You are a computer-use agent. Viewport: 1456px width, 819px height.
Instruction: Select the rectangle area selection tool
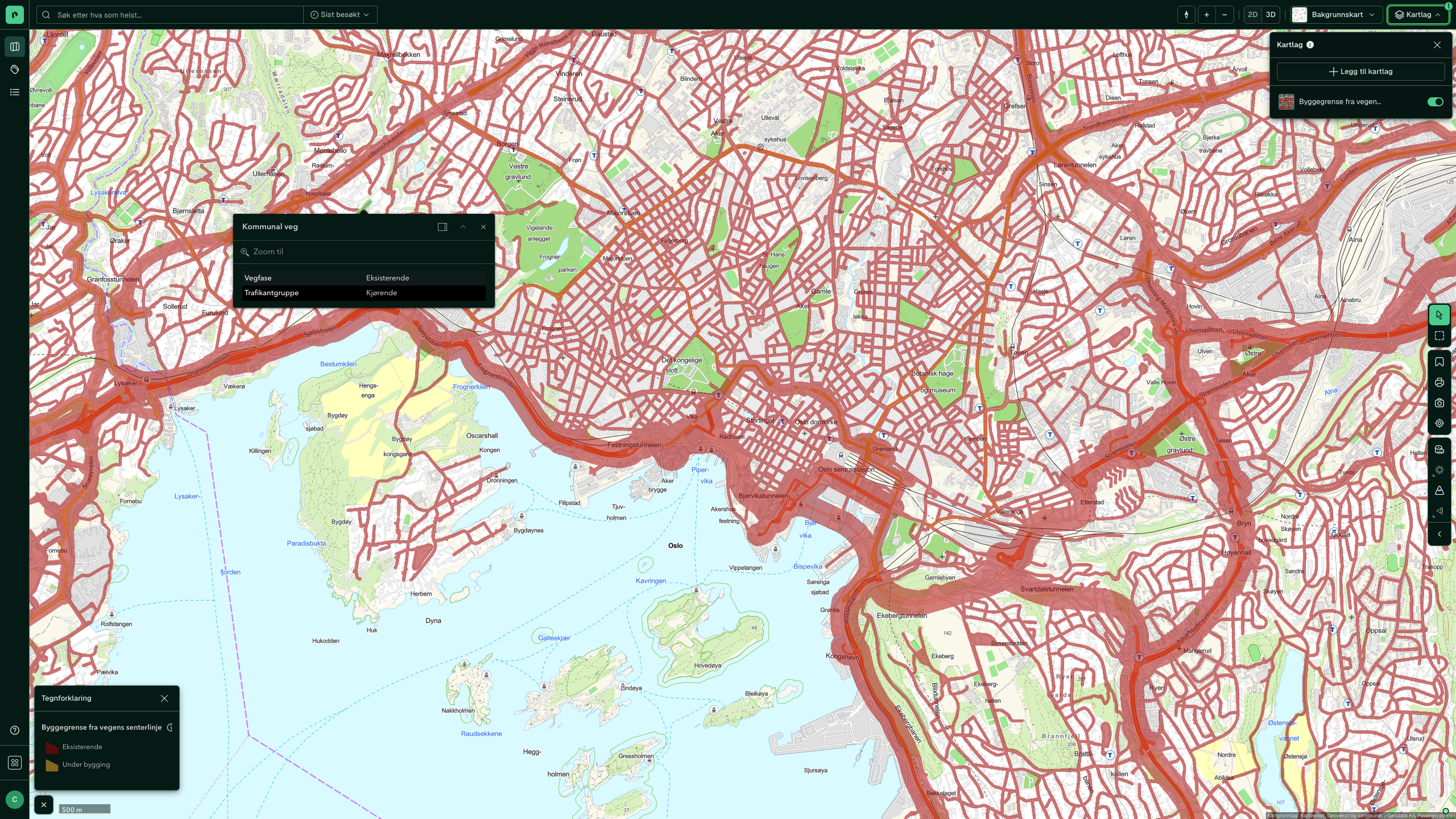[x=1440, y=336]
